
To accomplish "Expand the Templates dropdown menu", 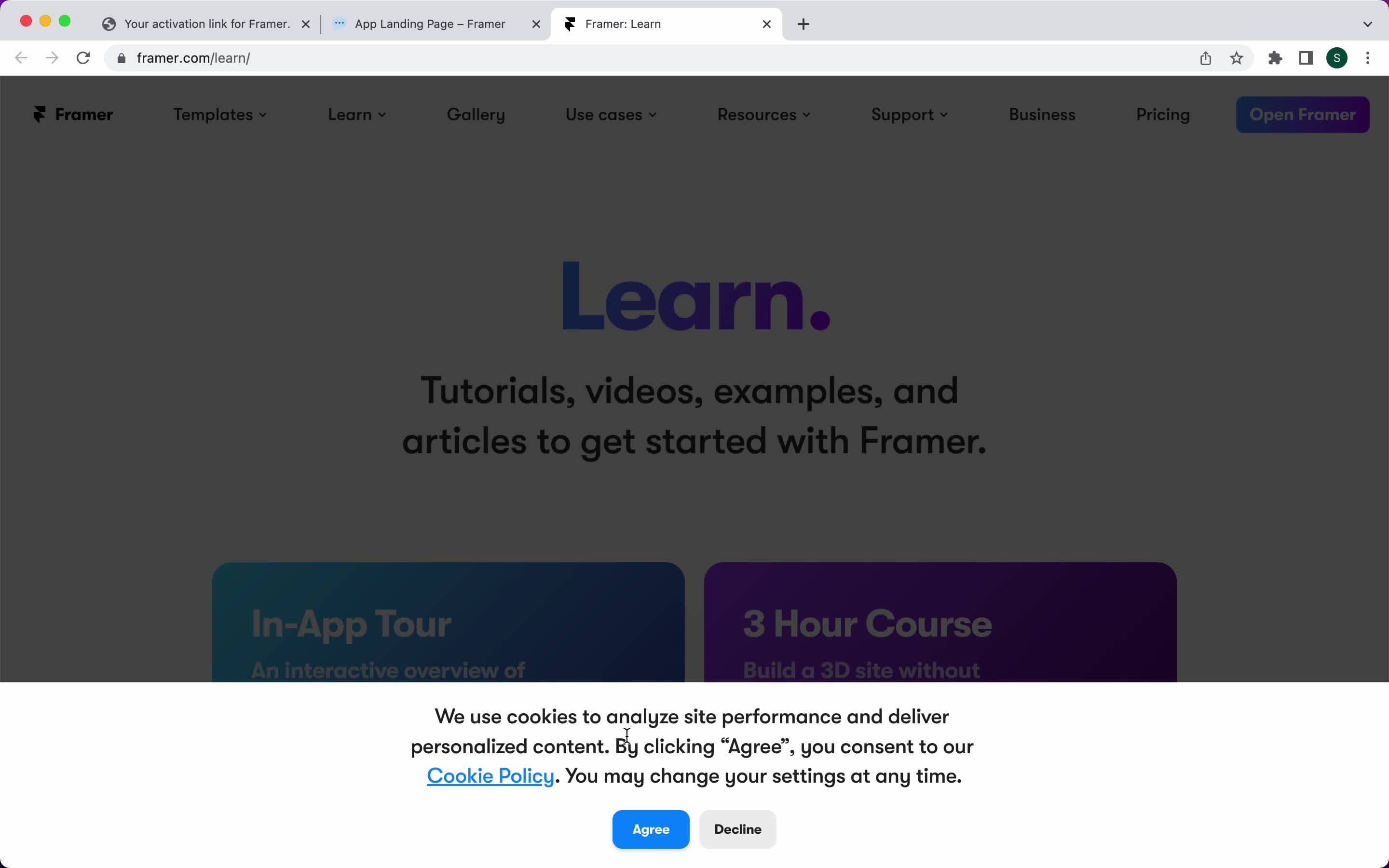I will pos(219,114).
